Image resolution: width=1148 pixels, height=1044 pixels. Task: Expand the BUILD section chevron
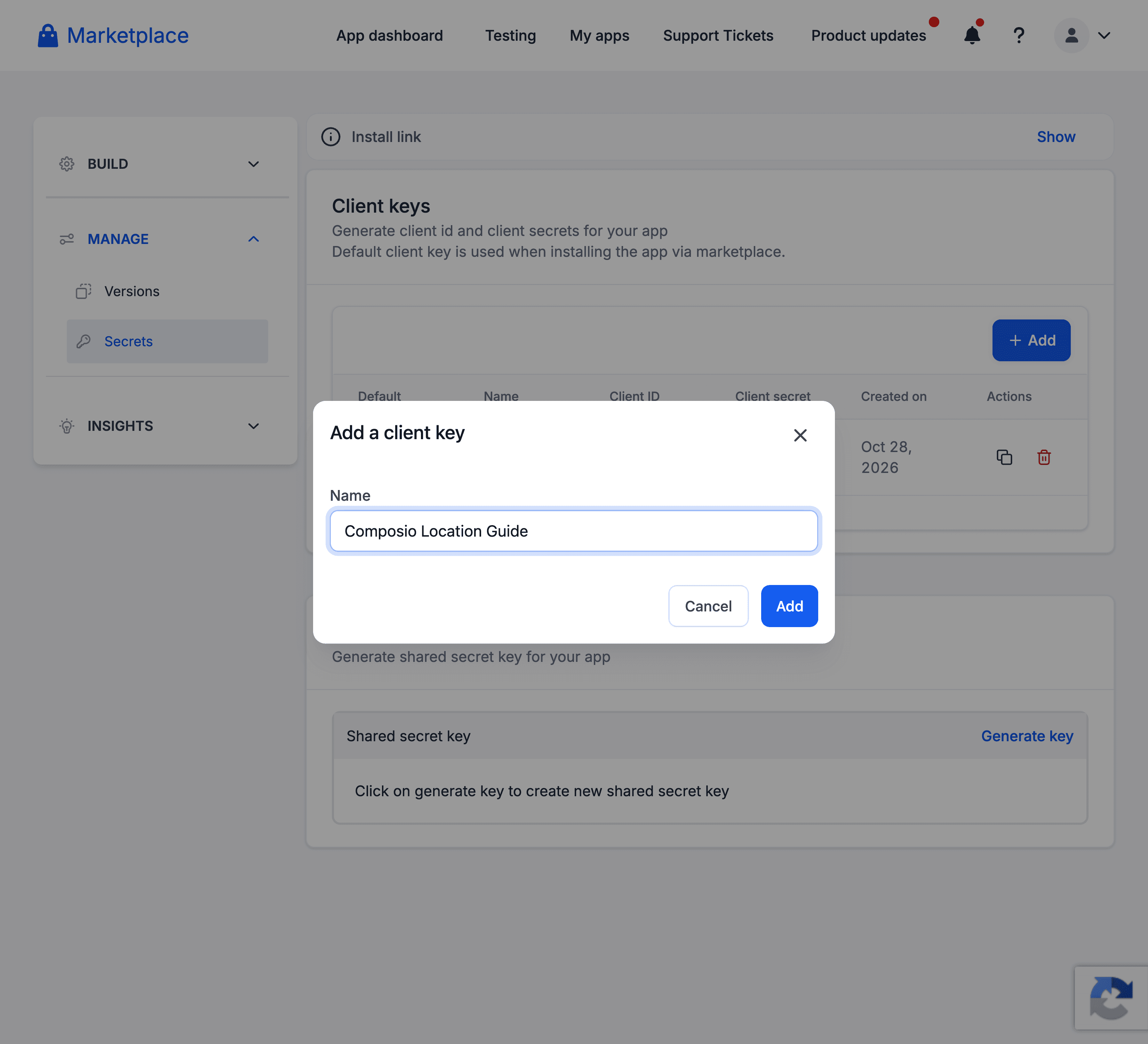coord(253,164)
